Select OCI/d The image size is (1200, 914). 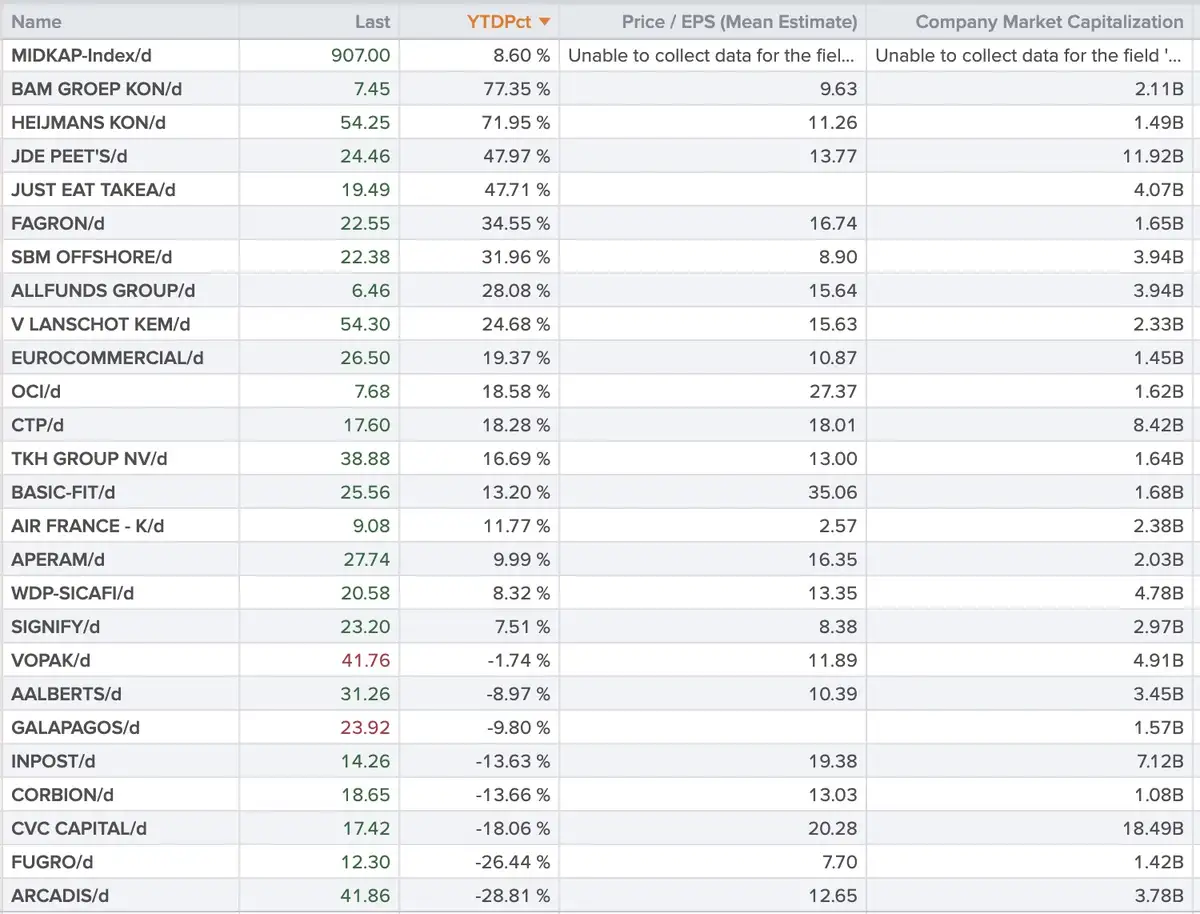point(36,391)
